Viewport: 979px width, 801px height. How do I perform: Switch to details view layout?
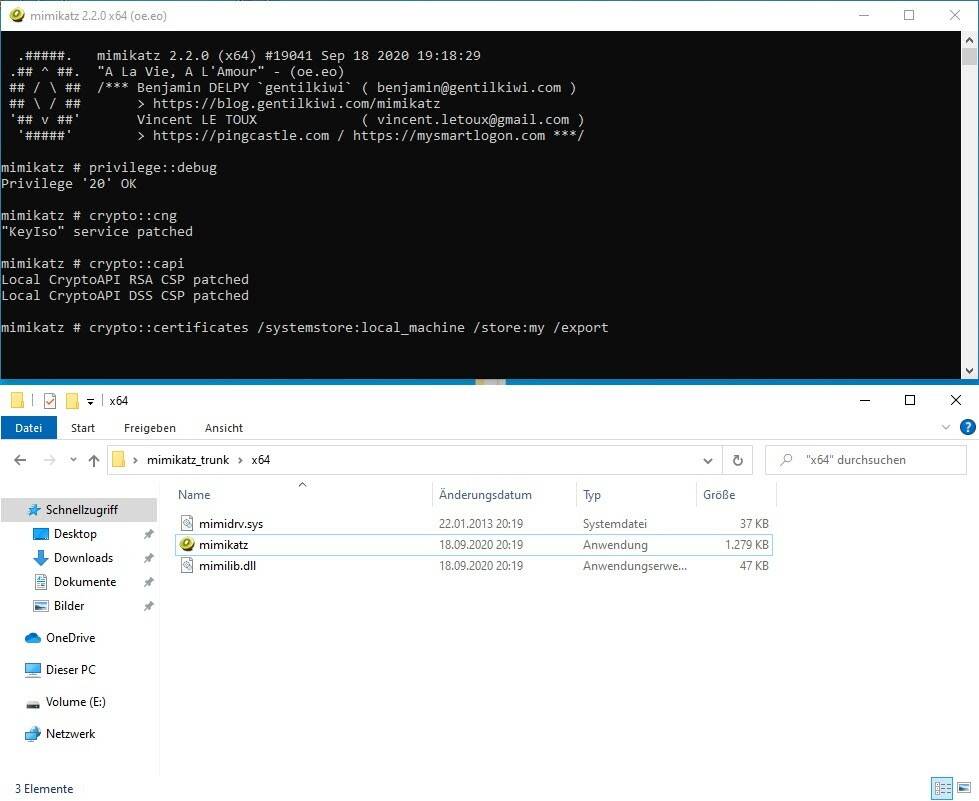point(940,788)
